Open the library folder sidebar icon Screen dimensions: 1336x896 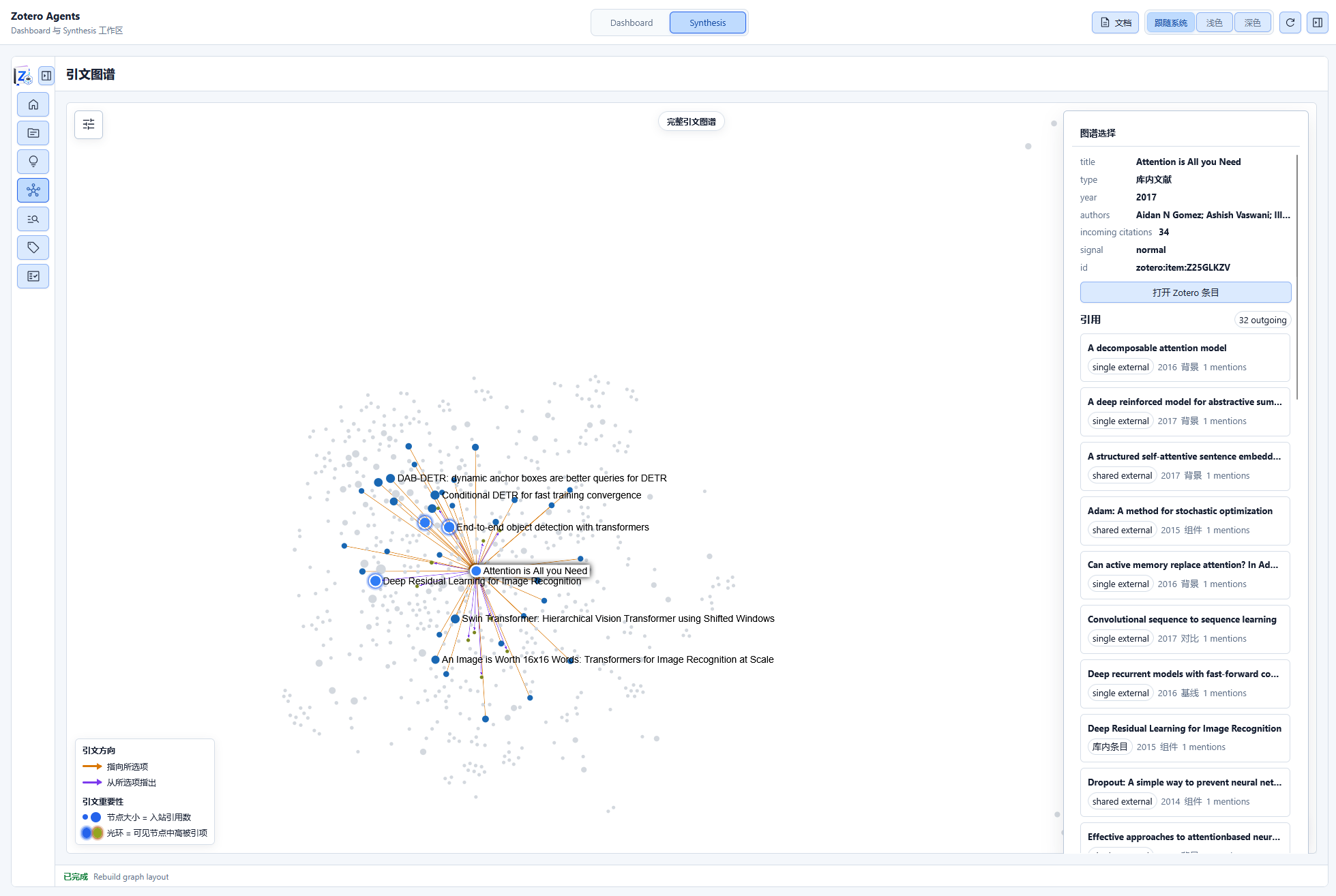point(33,133)
